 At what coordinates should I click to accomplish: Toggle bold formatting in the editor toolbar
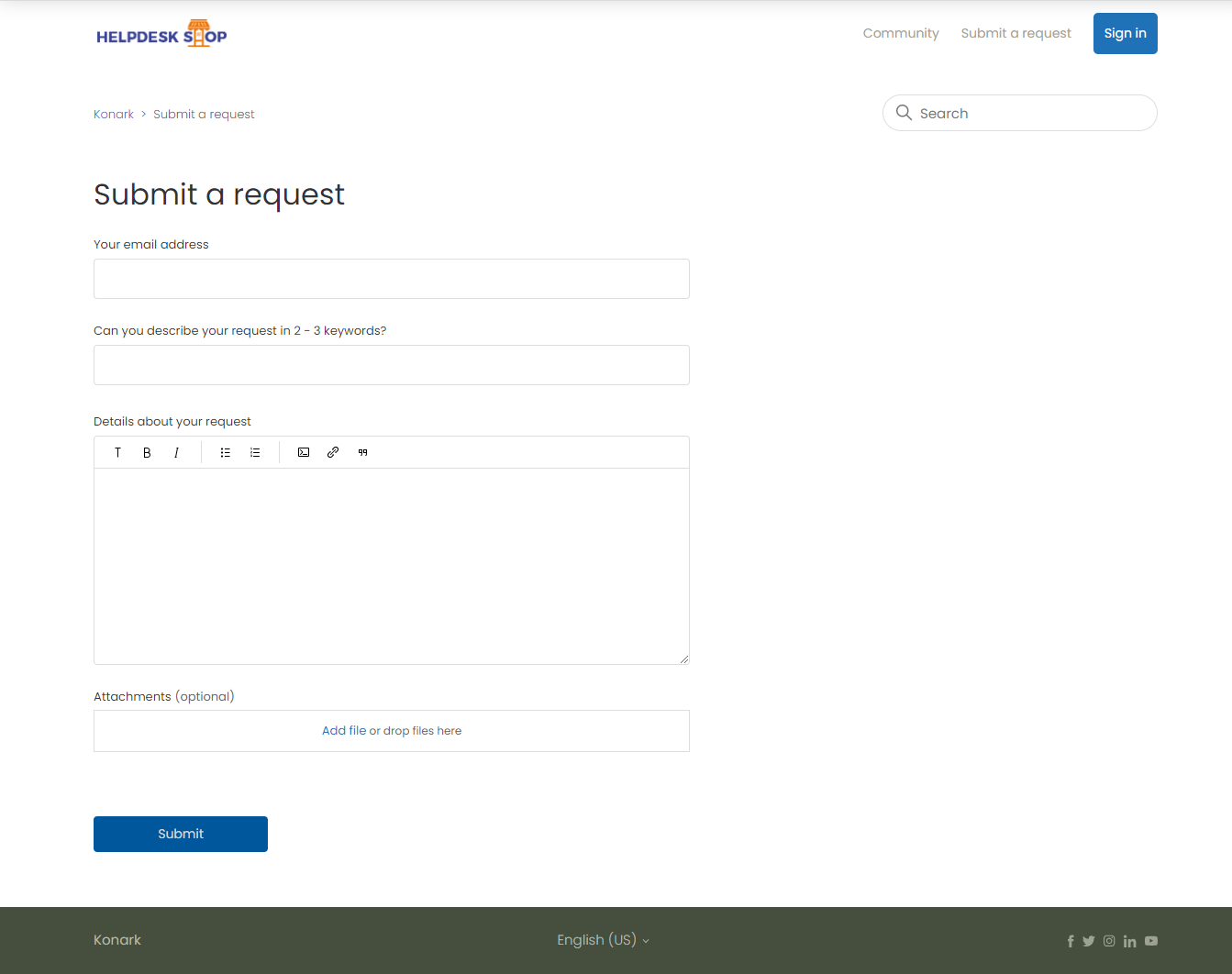pyautogui.click(x=147, y=453)
